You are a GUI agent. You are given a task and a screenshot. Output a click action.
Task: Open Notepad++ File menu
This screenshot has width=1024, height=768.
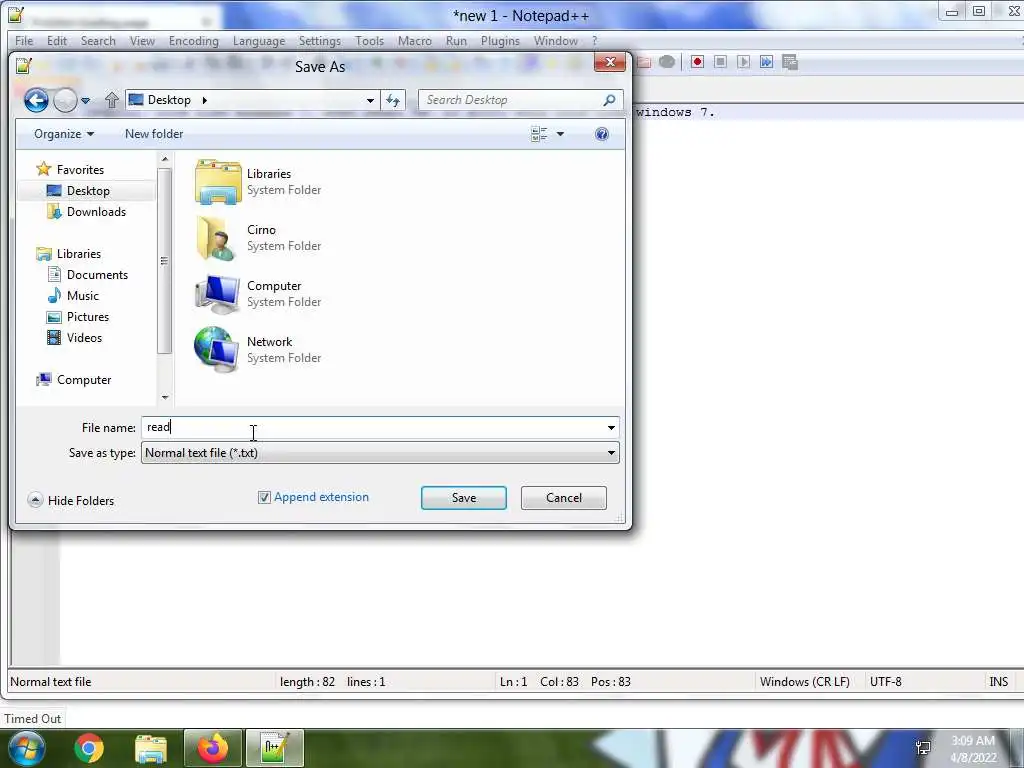click(24, 40)
